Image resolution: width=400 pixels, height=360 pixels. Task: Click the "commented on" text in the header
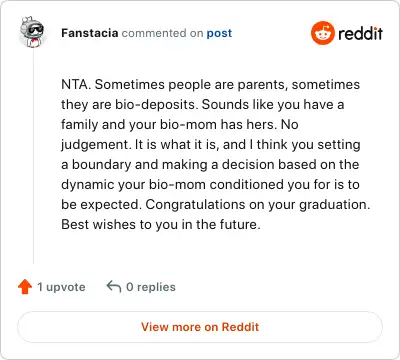point(162,33)
